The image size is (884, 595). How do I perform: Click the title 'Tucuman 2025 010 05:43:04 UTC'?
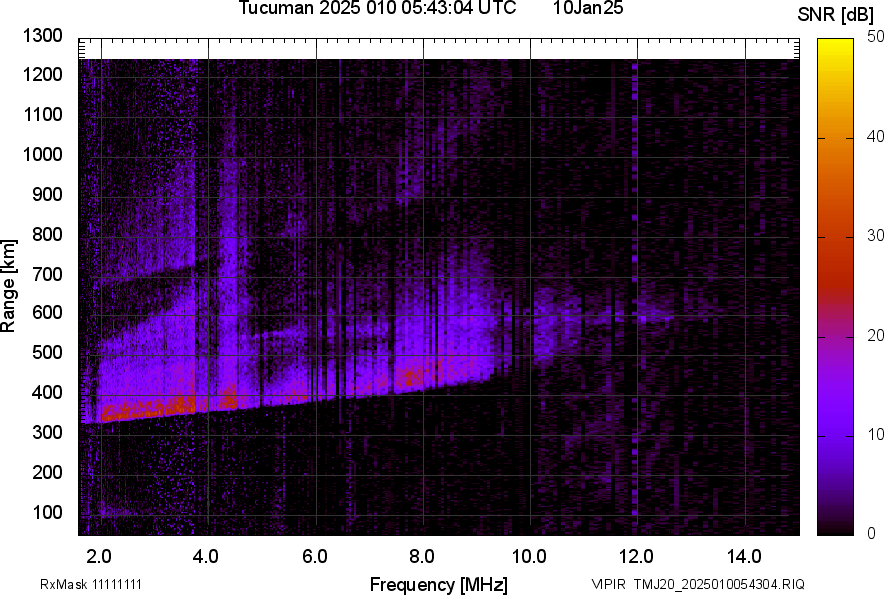point(377,8)
